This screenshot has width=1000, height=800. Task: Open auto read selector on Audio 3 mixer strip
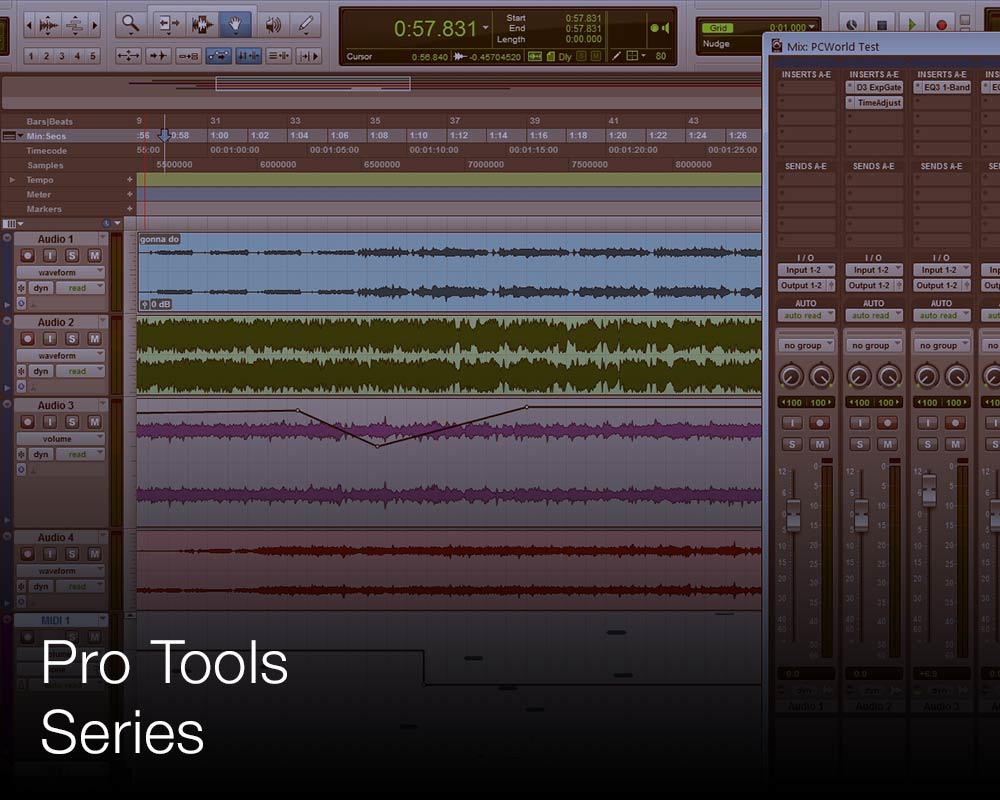point(941,315)
